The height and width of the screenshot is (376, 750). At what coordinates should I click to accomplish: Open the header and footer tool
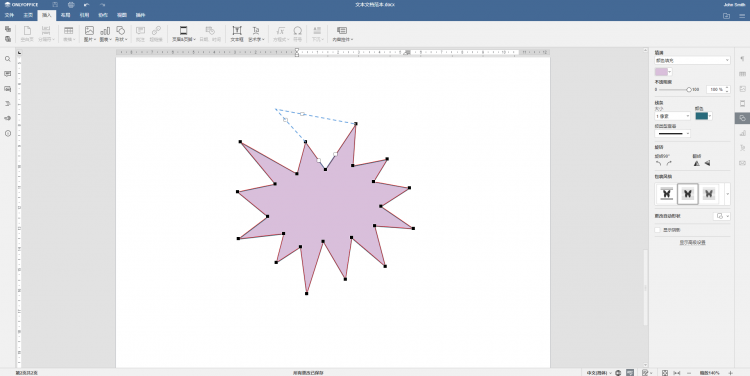[x=183, y=33]
